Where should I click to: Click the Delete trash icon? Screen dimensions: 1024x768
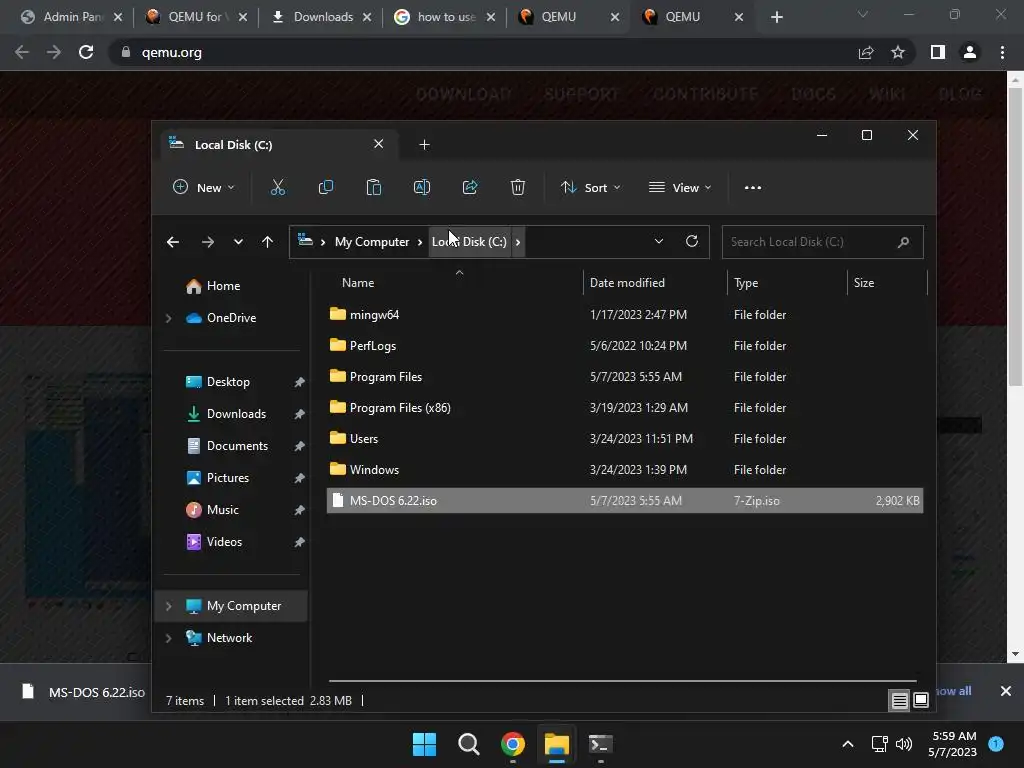pos(517,187)
